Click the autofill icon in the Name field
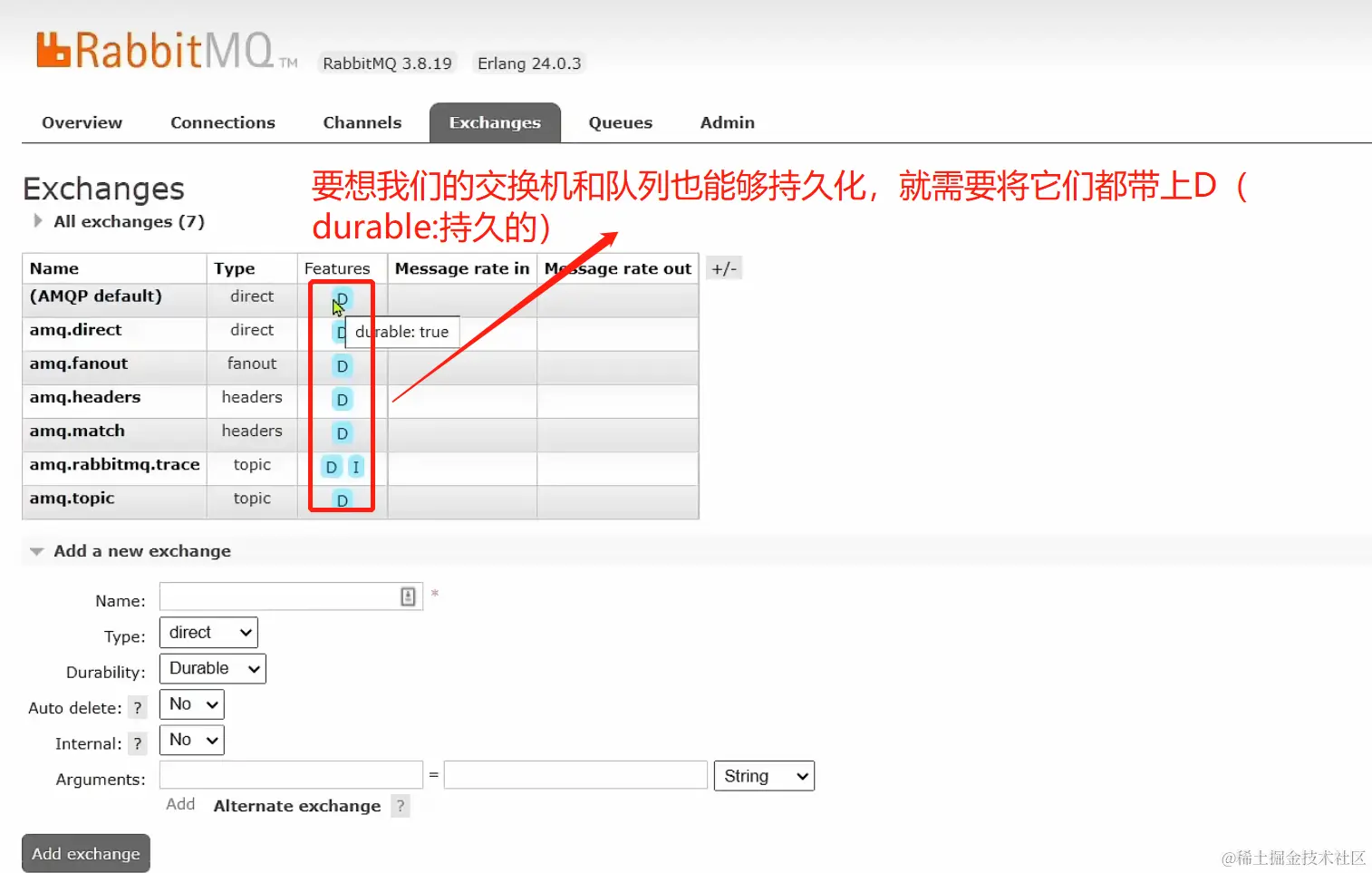Image resolution: width=1372 pixels, height=873 pixels. pos(408,597)
